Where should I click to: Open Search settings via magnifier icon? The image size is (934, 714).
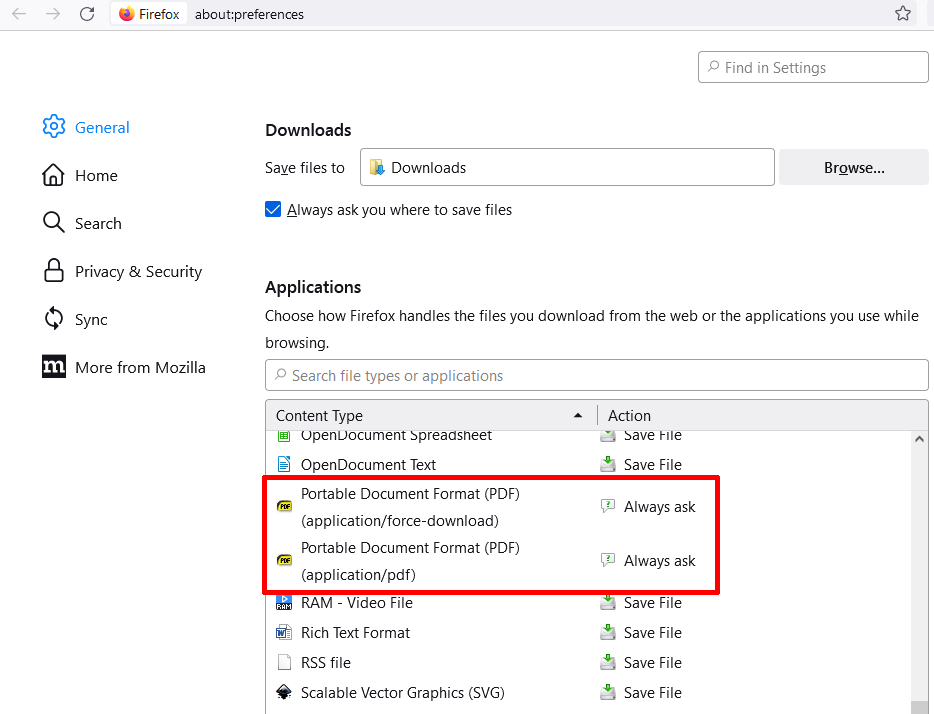51,223
